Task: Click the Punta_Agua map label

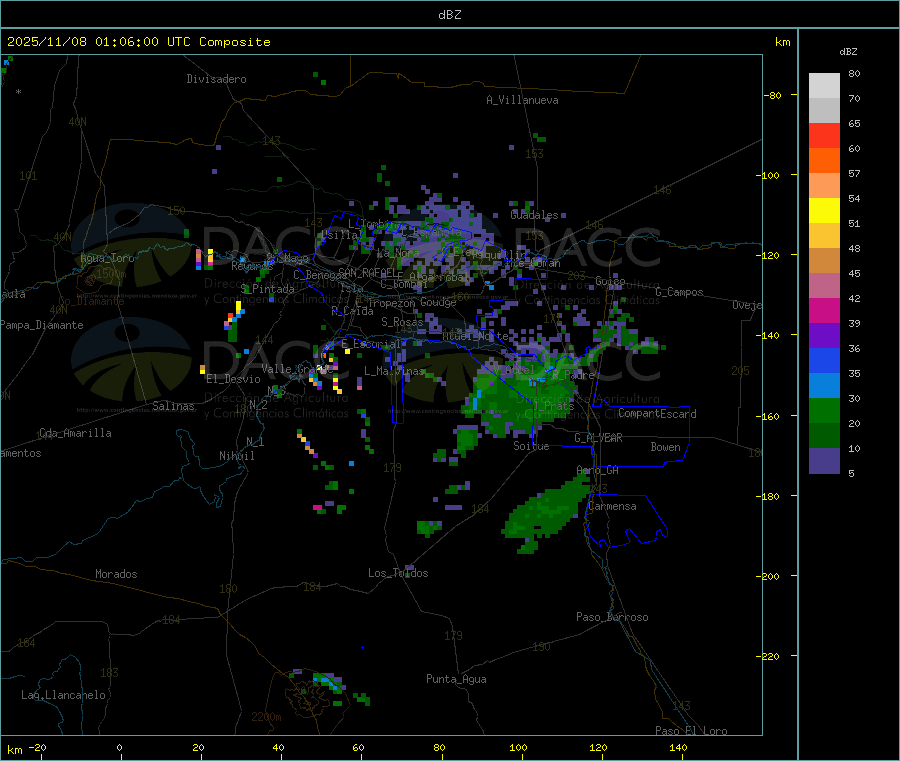Action: coord(456,679)
